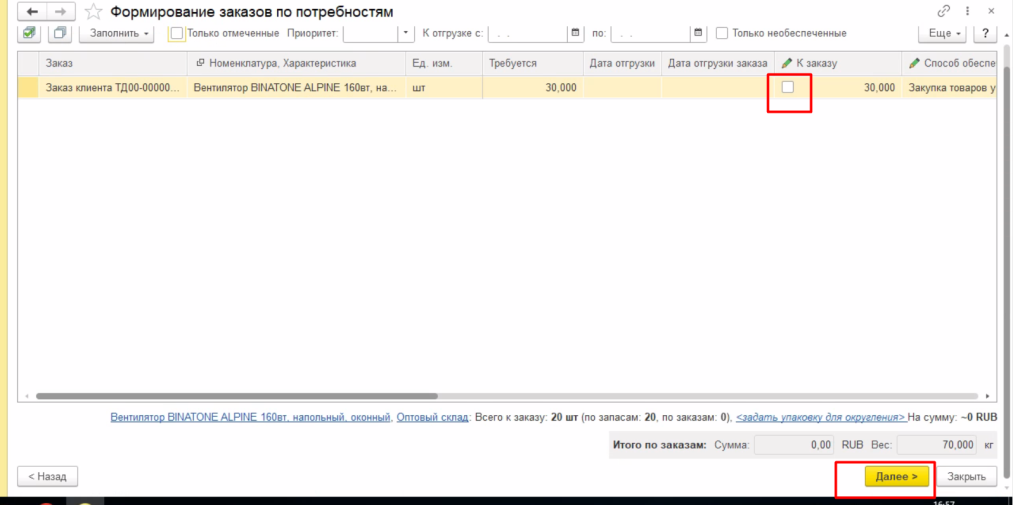Click the check all rows icon

pos(30,33)
